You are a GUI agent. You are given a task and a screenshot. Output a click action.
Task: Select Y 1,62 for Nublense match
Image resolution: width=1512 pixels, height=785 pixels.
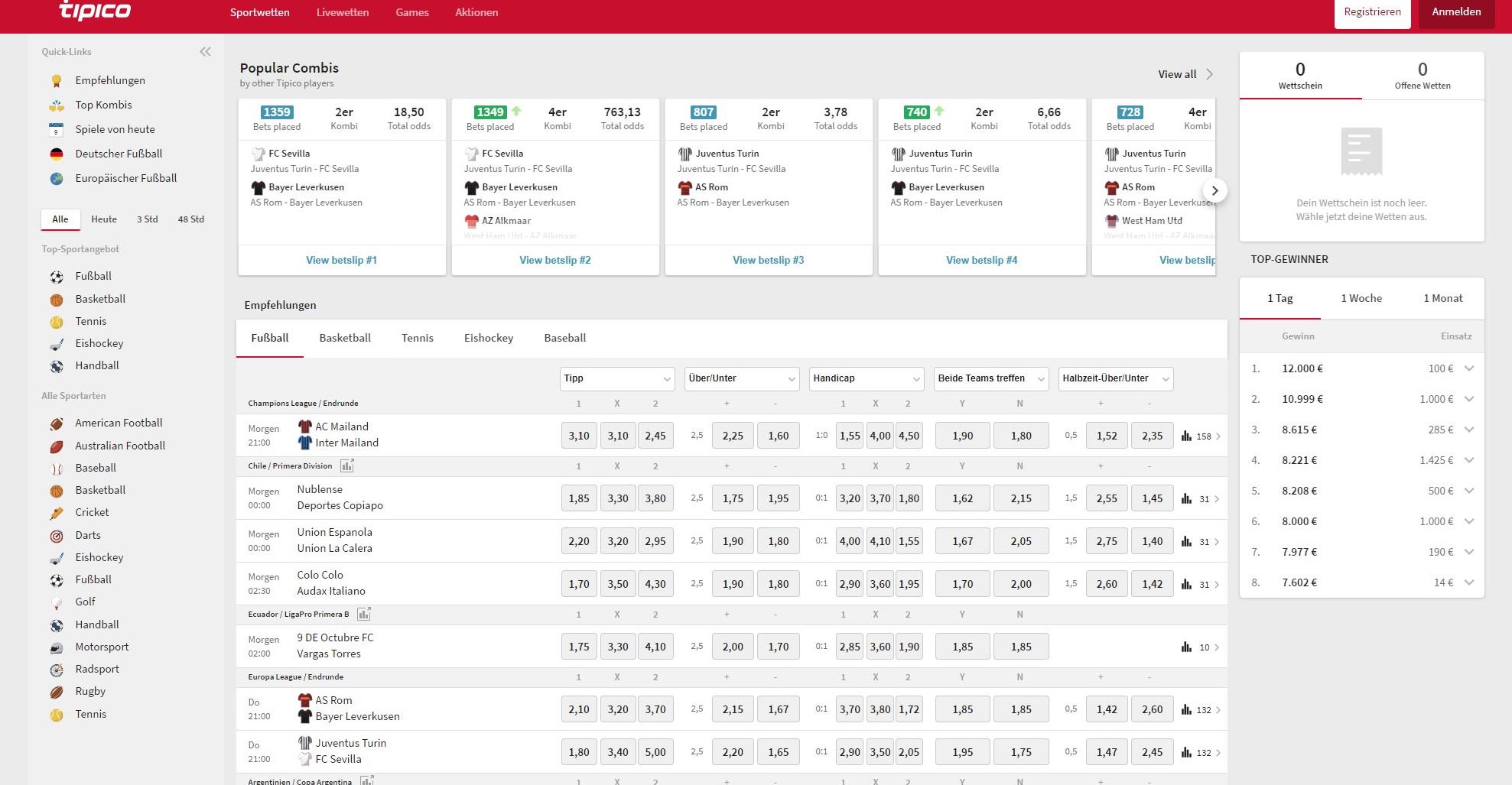(963, 498)
